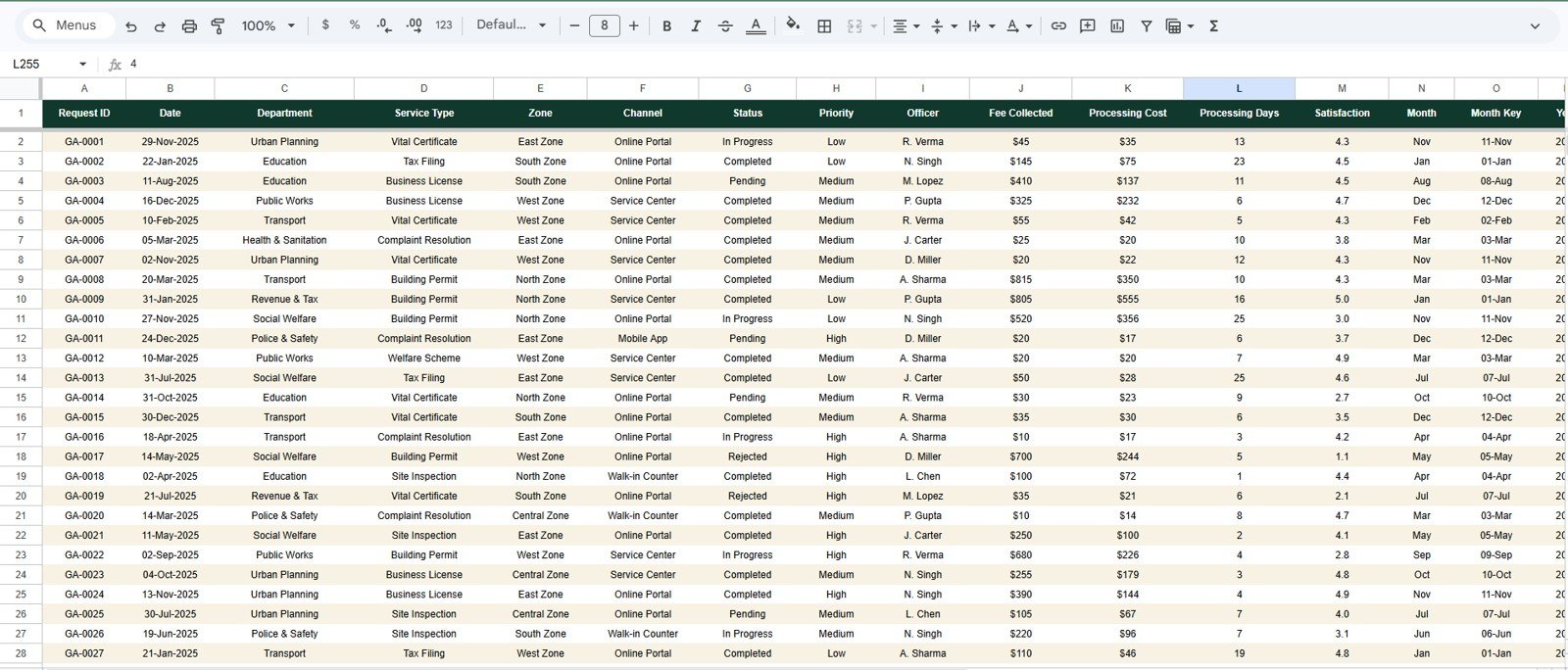Open the text wrapping dropdown
The image size is (1568, 670).
point(981,26)
